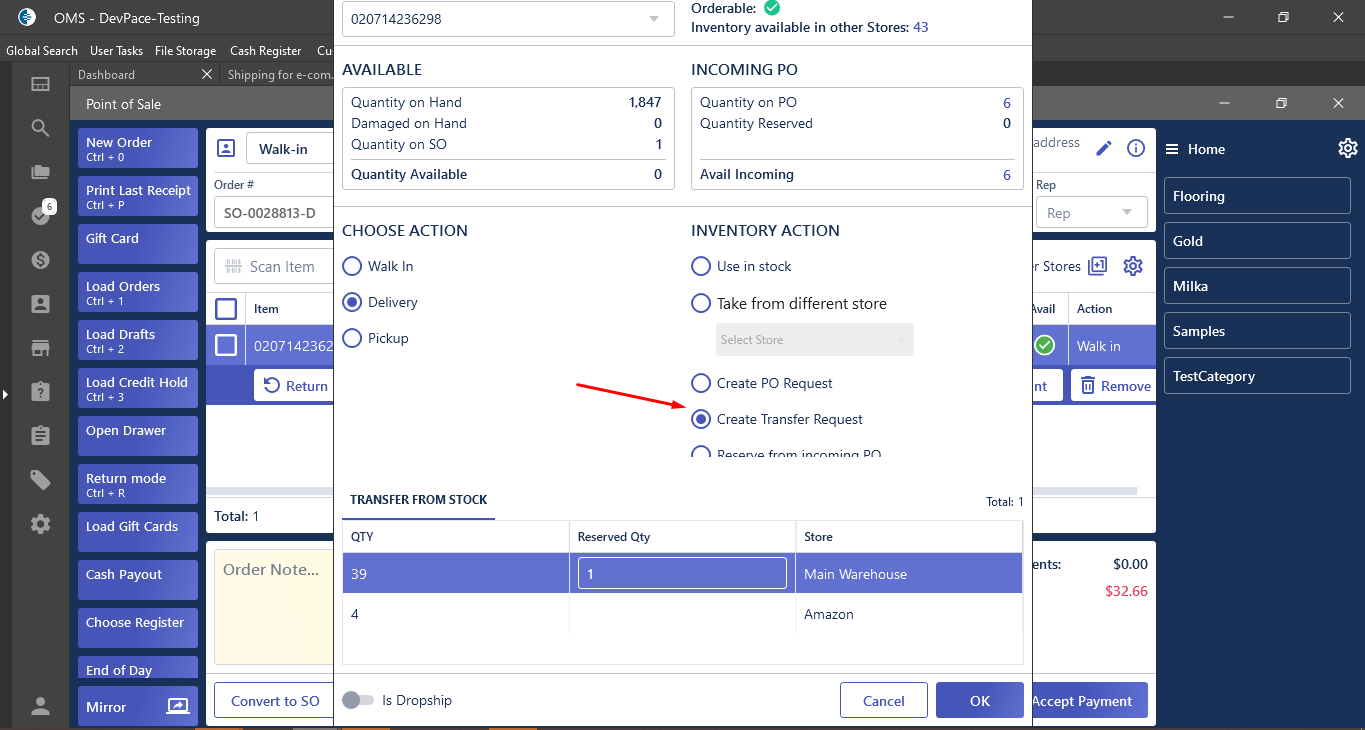
Task: Open the Flooring category
Action: 1257,196
